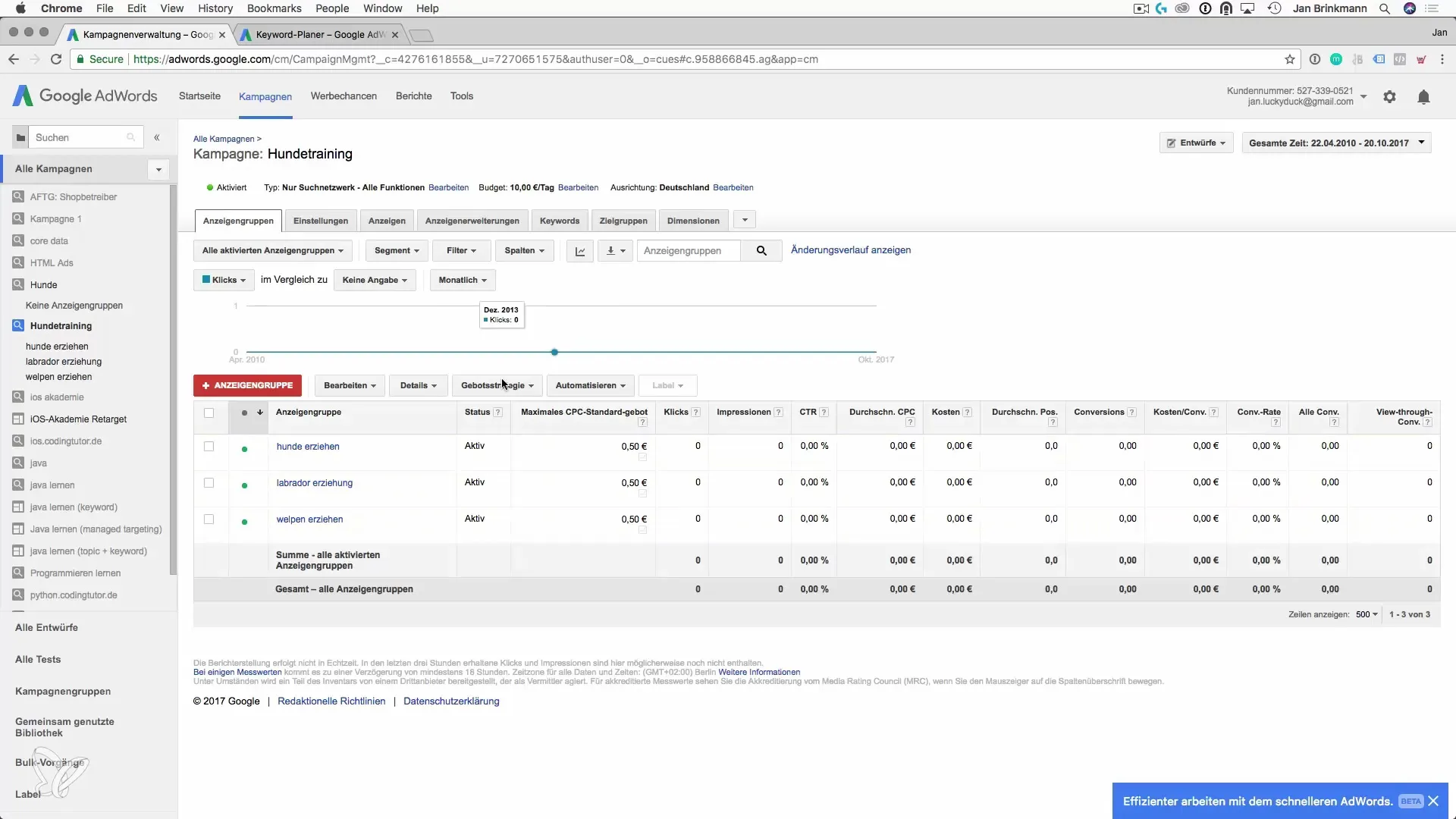
Task: Click Bearbeiten link next to Budget
Action: pyautogui.click(x=578, y=187)
